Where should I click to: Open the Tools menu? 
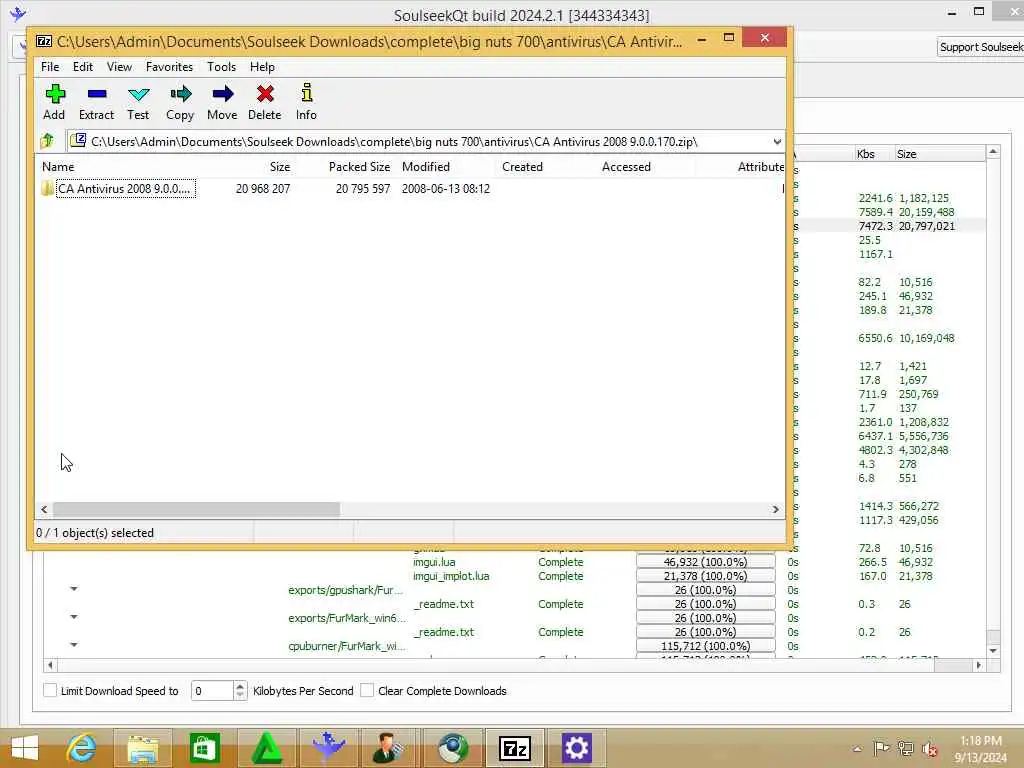tap(221, 67)
